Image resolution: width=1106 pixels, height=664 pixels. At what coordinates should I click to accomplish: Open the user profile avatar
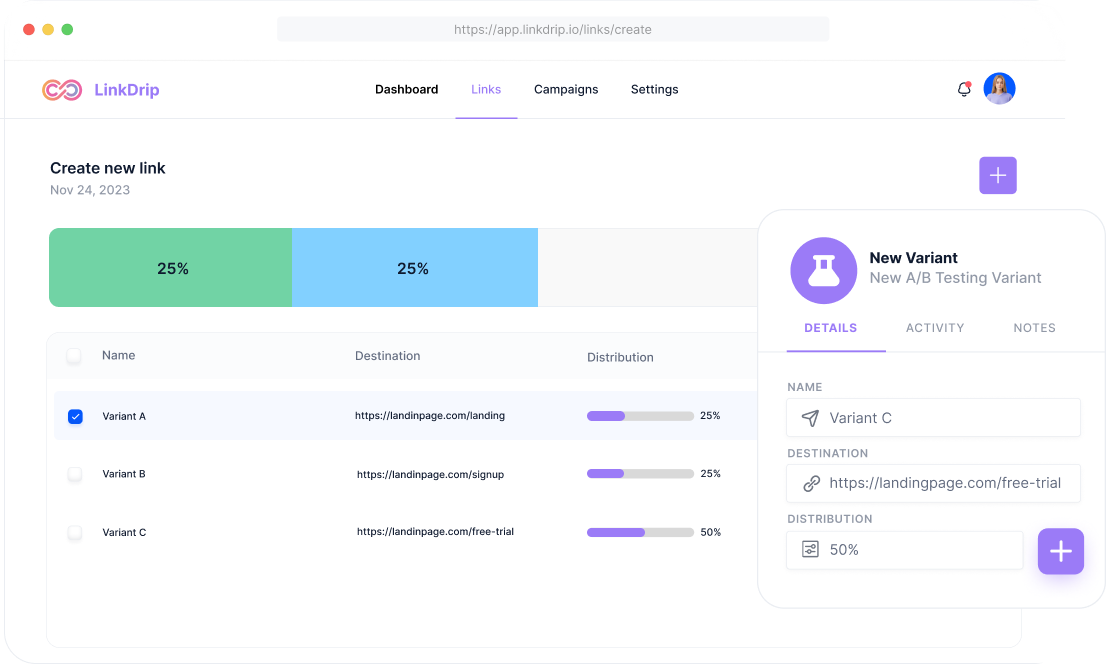pos(999,89)
